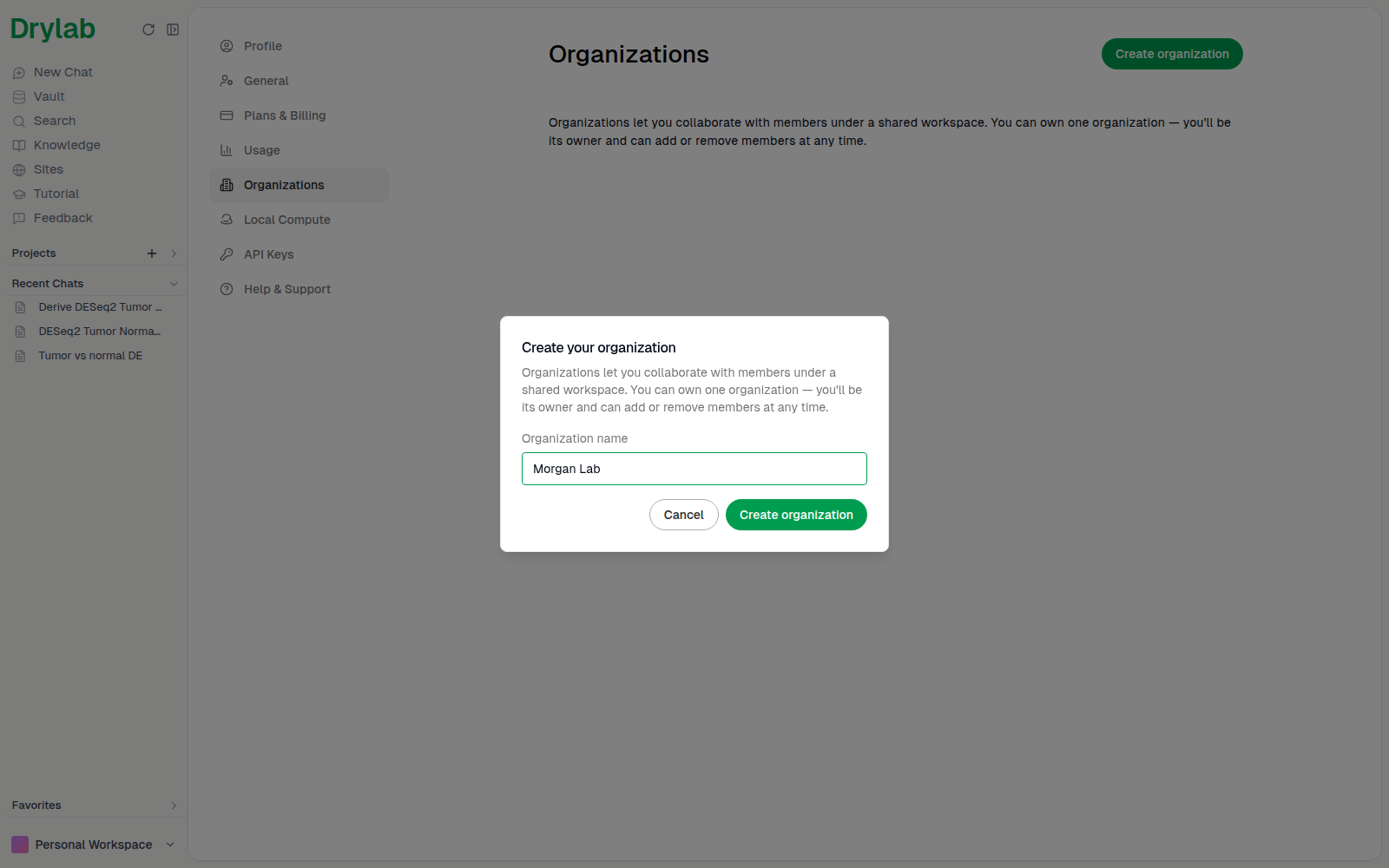This screenshot has width=1389, height=868.
Task: Click the Profile user icon in settings
Action: click(227, 46)
